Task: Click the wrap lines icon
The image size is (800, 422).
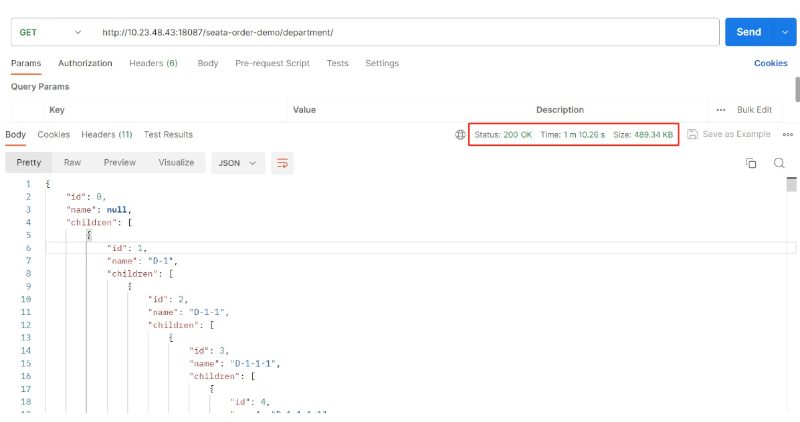Action: (282, 163)
